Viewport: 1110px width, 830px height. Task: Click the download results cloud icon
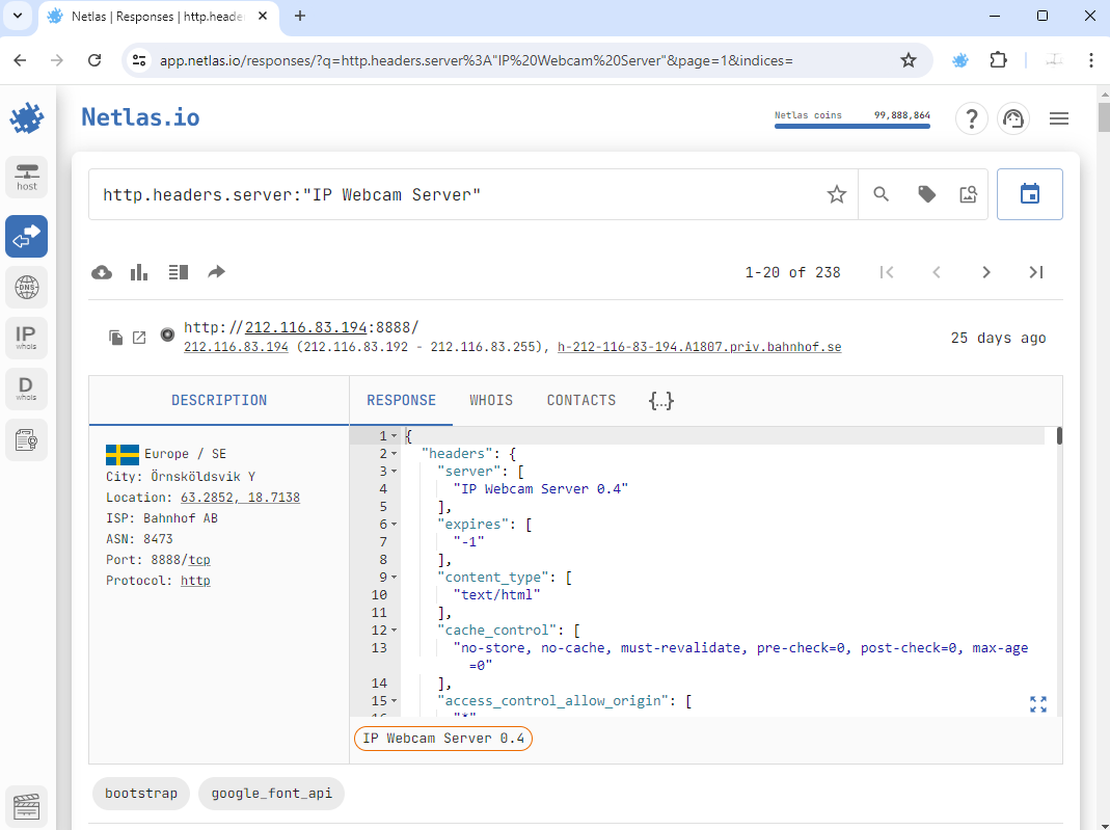click(x=102, y=272)
